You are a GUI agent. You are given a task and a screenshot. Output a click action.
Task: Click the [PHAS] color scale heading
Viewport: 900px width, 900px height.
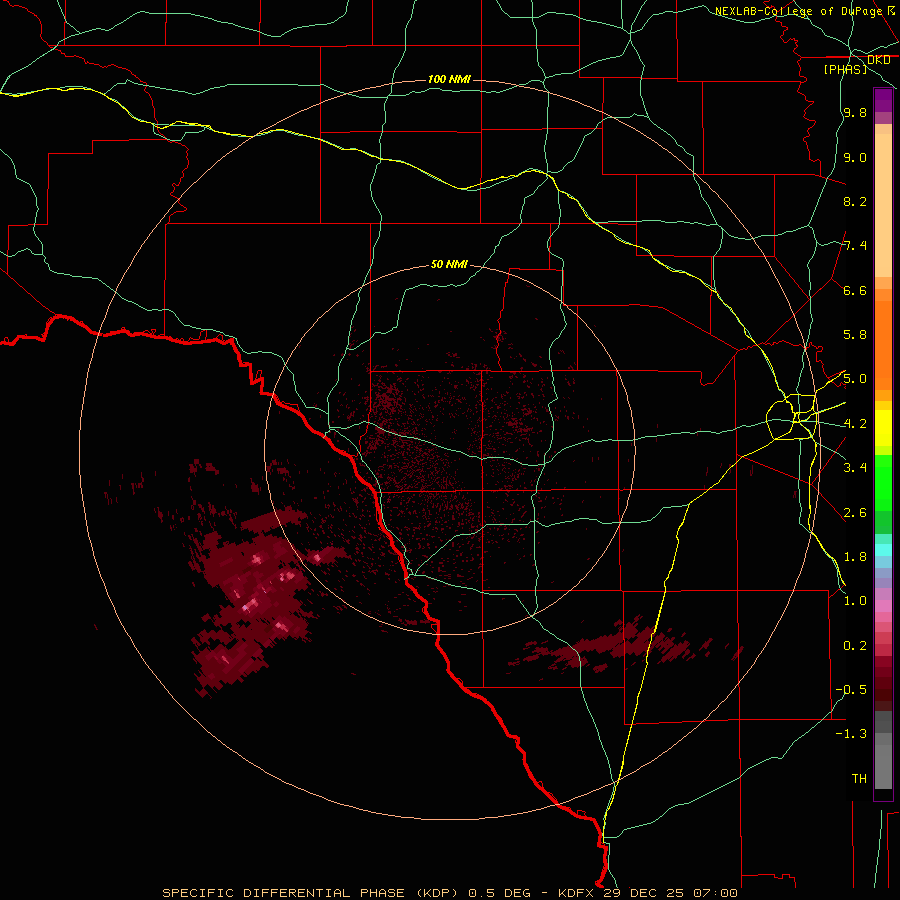click(845, 69)
